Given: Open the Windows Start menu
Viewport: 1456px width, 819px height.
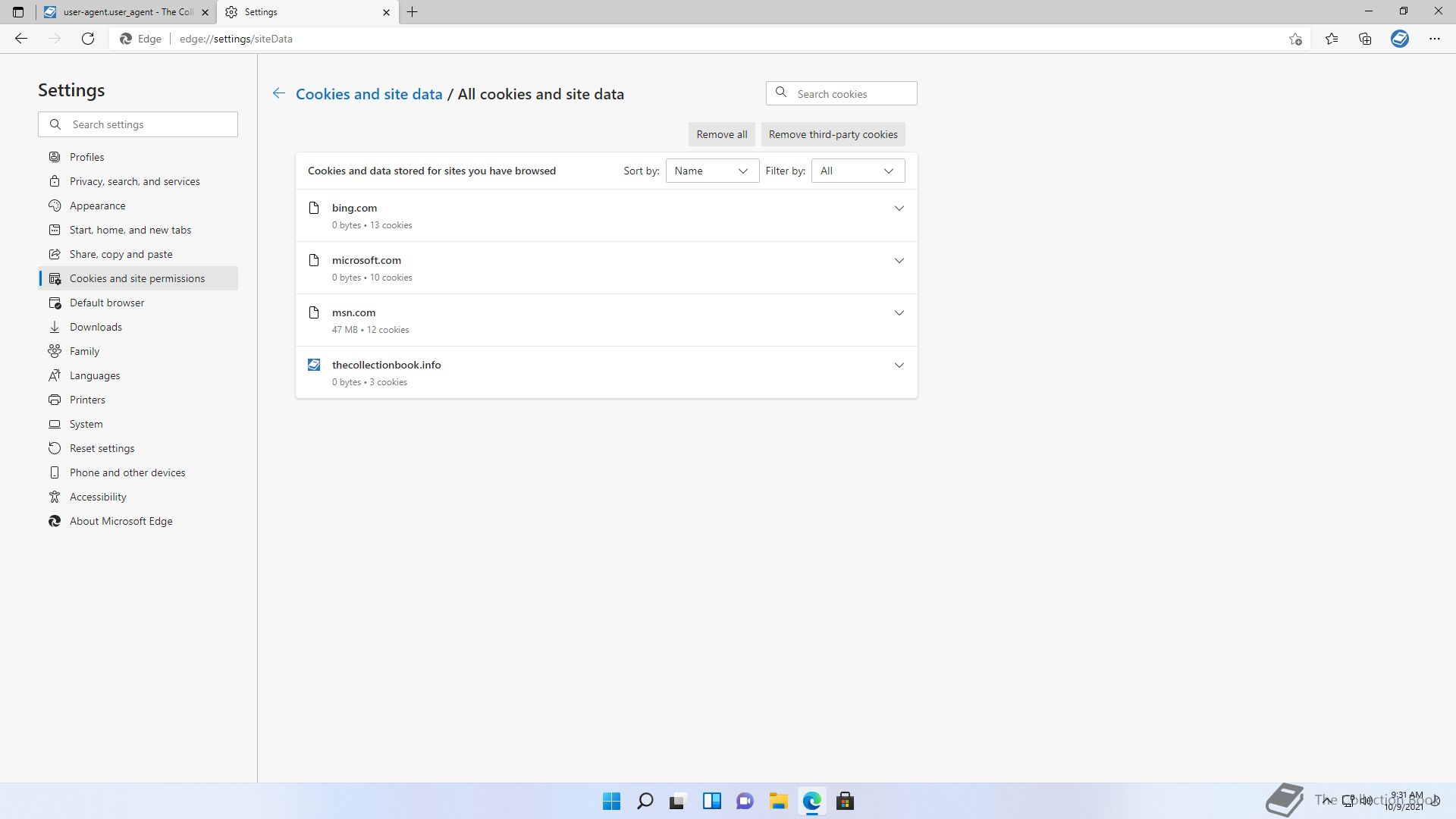Looking at the screenshot, I should [x=611, y=801].
